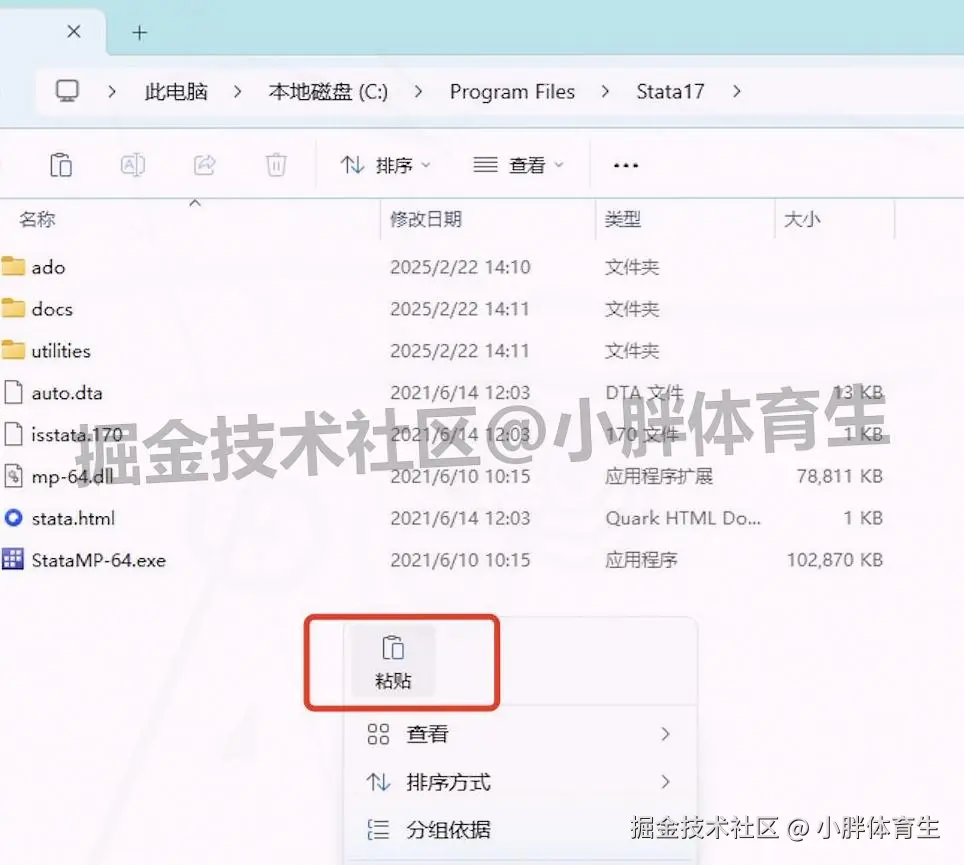Open the see-more (…) toolbar menu

(x=625, y=164)
